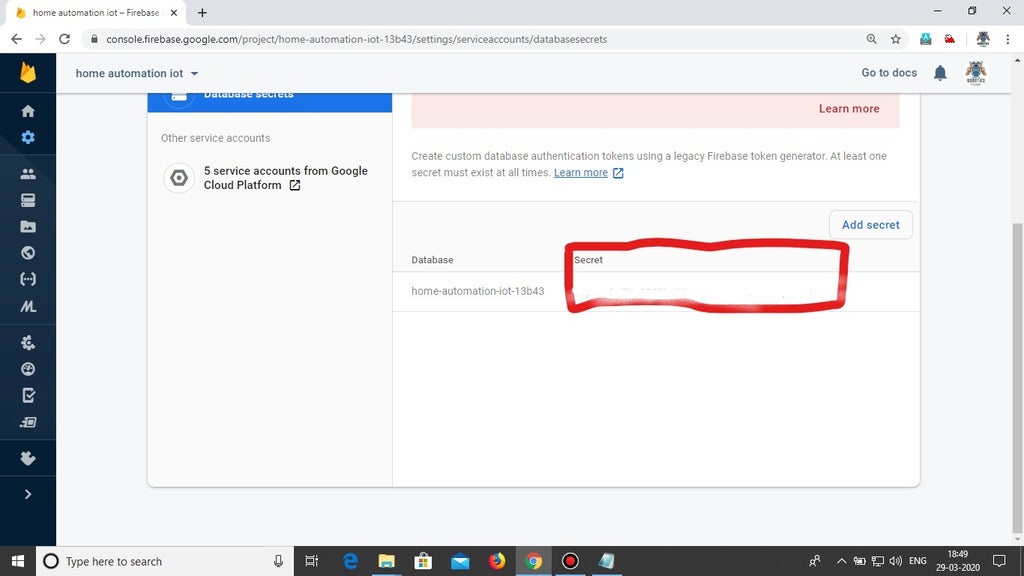Close the home automation iot browser tab
This screenshot has width=1024, height=576.
pyautogui.click(x=174, y=12)
